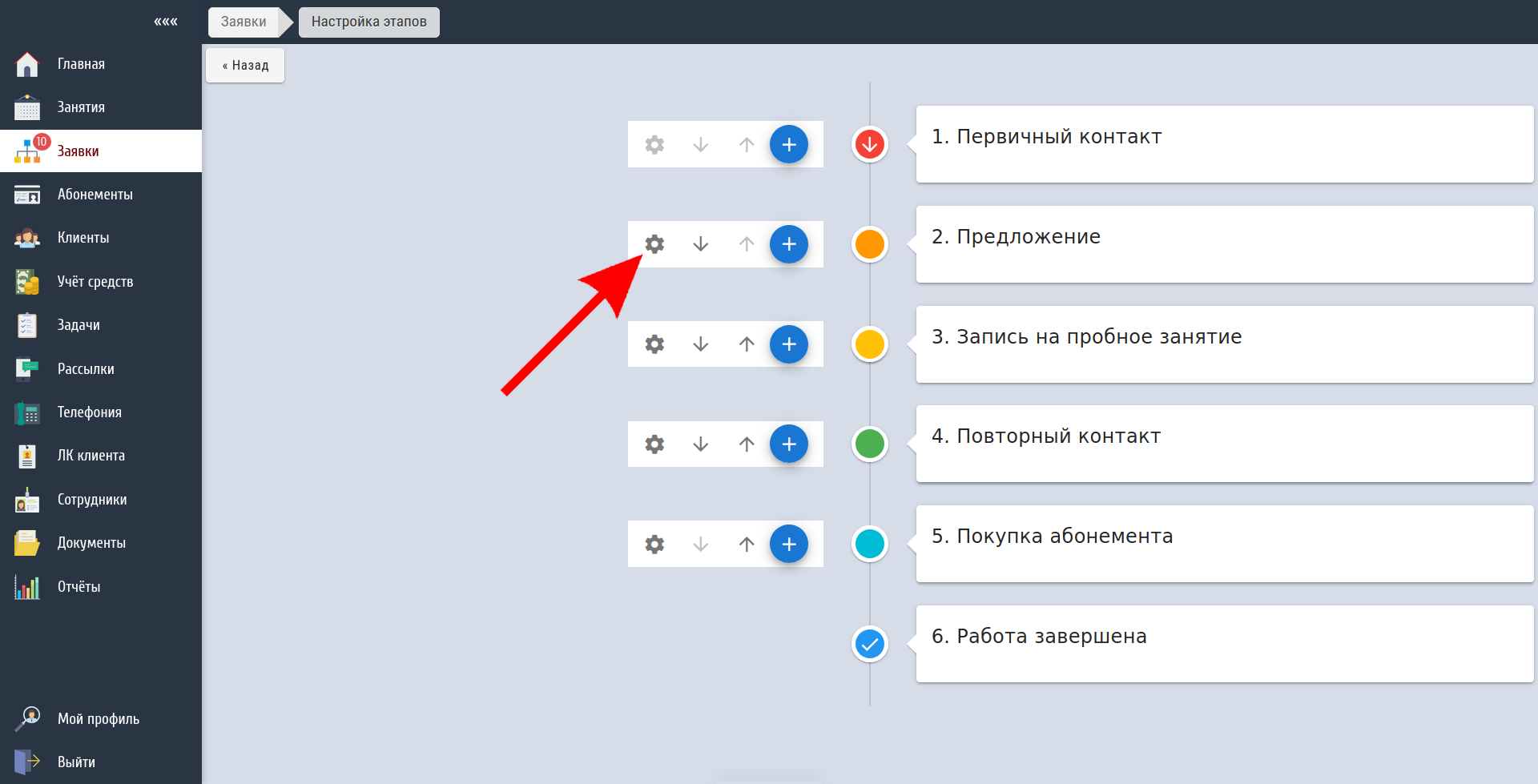The image size is (1538, 784).
Task: Click orange marker of Предложение stage
Action: [x=870, y=244]
